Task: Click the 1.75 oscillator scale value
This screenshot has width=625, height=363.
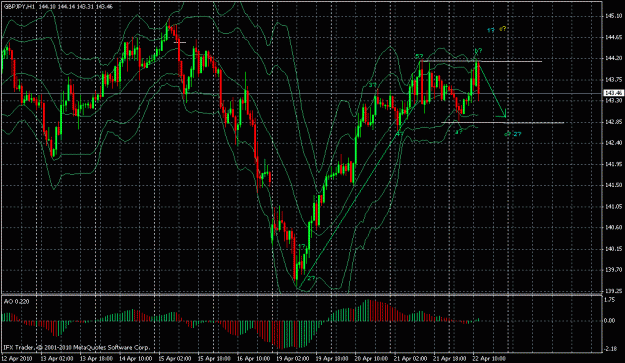Action: pyautogui.click(x=610, y=300)
